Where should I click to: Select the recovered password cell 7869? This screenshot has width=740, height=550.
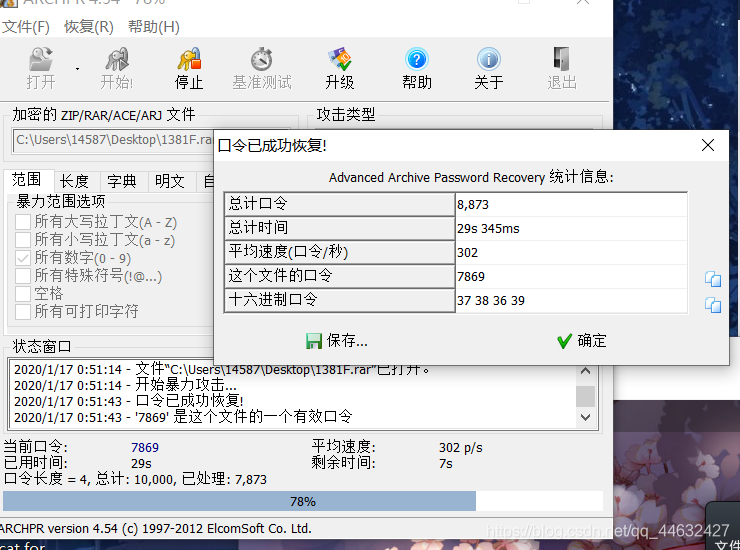coord(571,277)
